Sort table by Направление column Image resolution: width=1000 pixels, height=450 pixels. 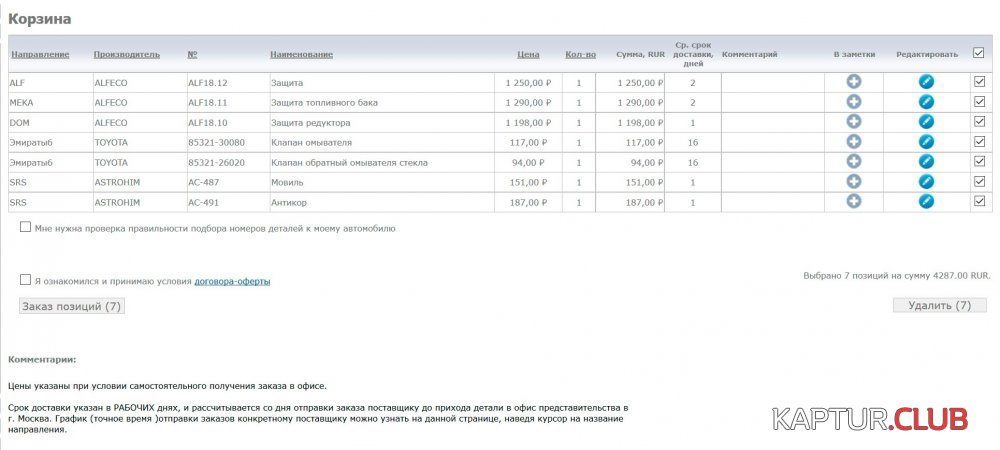(39, 54)
